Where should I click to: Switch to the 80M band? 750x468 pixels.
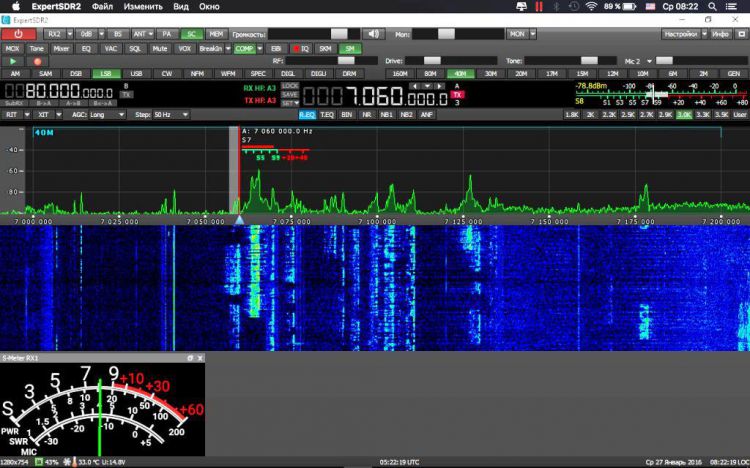click(430, 74)
